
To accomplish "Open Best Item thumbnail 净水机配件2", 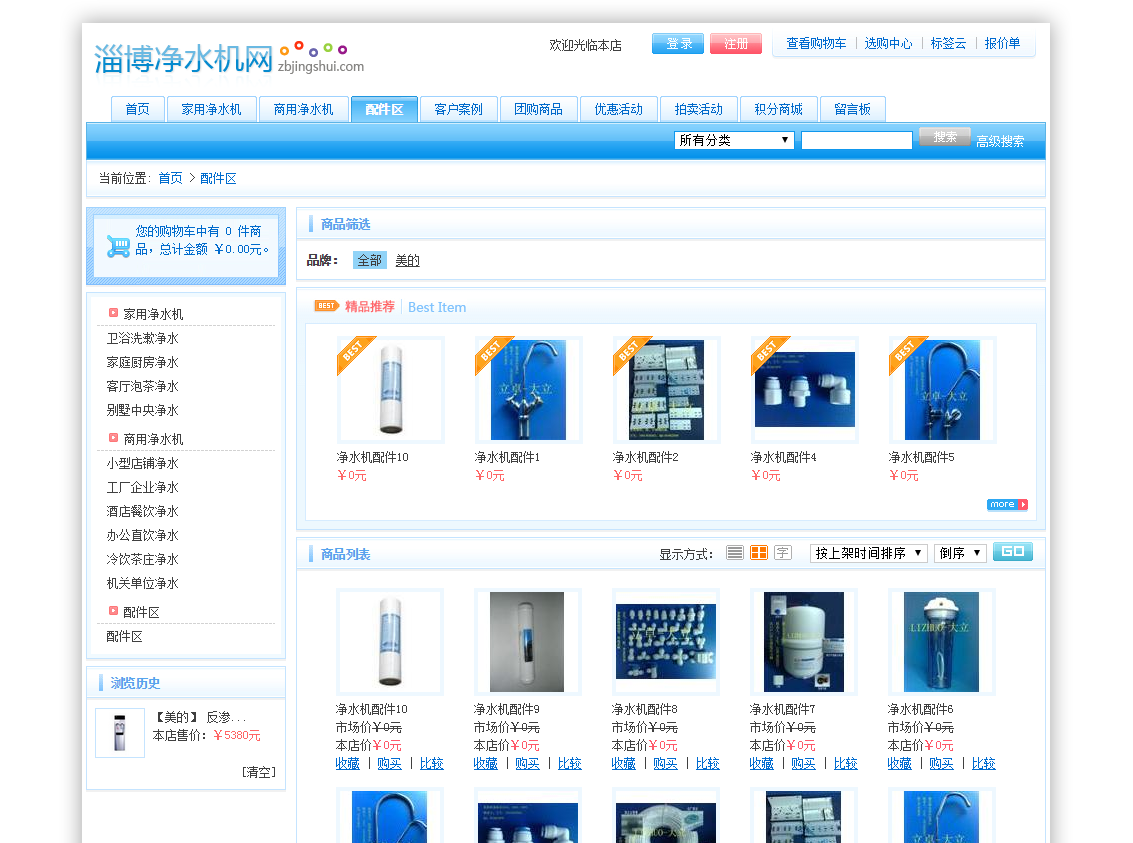I will pos(666,389).
